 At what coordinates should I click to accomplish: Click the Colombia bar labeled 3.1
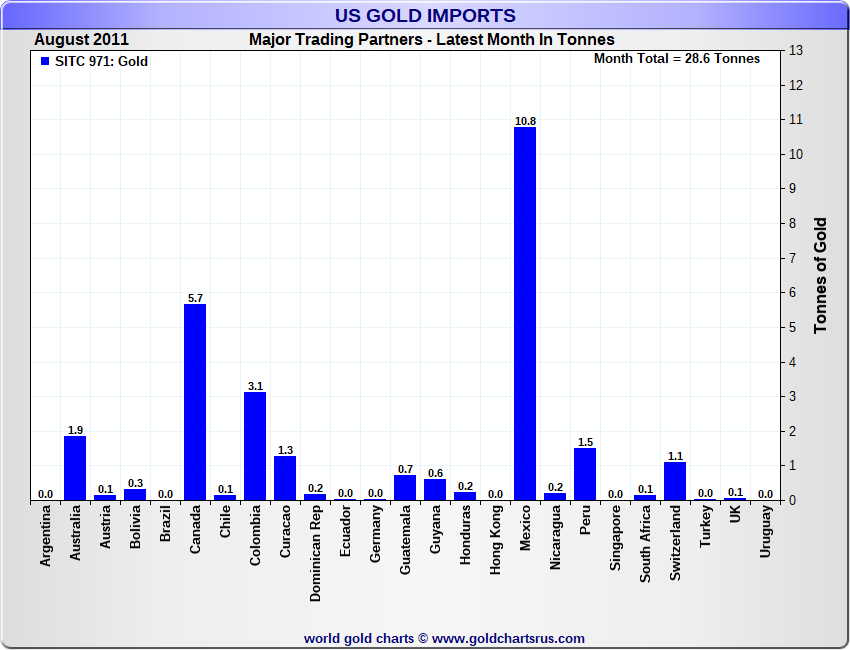(x=255, y=446)
